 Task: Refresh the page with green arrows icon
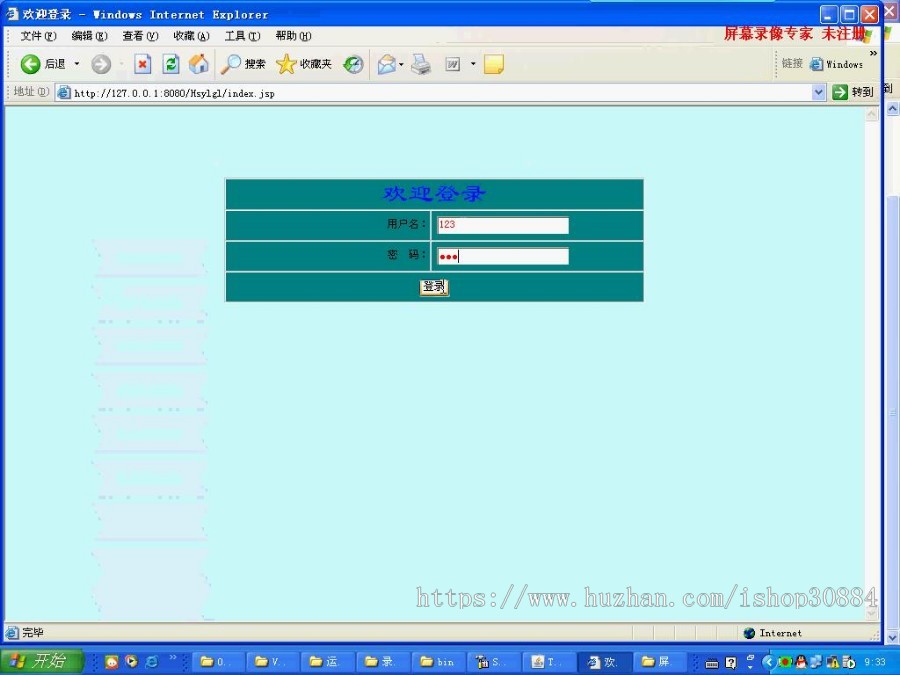(x=171, y=64)
